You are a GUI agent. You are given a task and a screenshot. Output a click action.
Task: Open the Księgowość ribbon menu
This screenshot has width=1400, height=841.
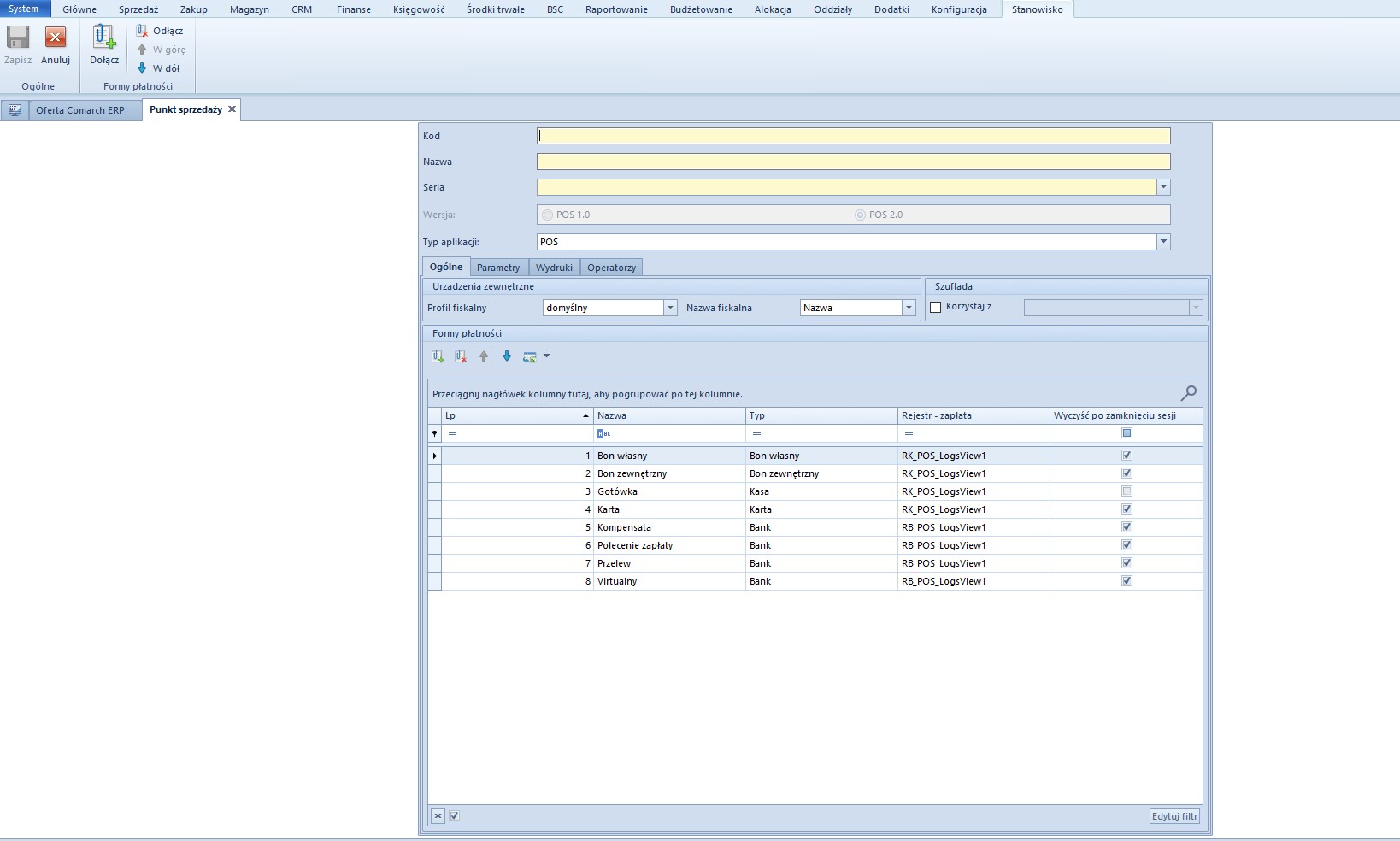(419, 9)
